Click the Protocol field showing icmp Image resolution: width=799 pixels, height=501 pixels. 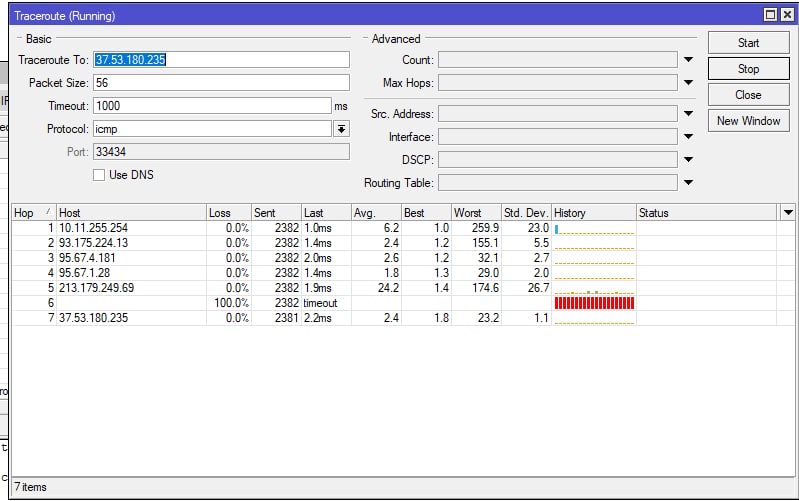tap(212, 129)
